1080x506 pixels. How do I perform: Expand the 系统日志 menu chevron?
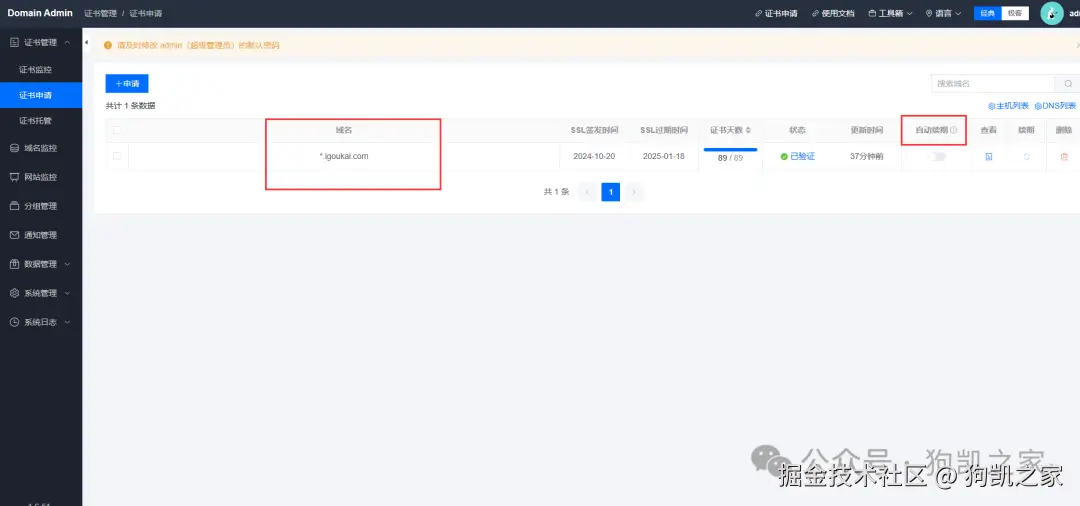67,321
